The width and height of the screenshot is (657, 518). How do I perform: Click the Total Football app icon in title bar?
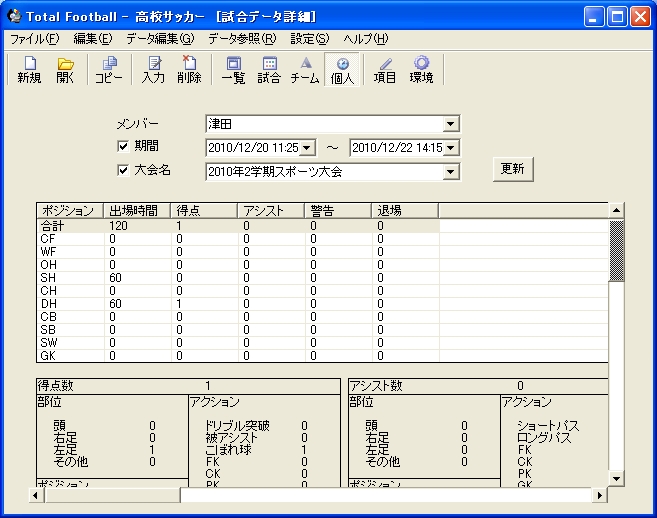pyautogui.click(x=15, y=16)
